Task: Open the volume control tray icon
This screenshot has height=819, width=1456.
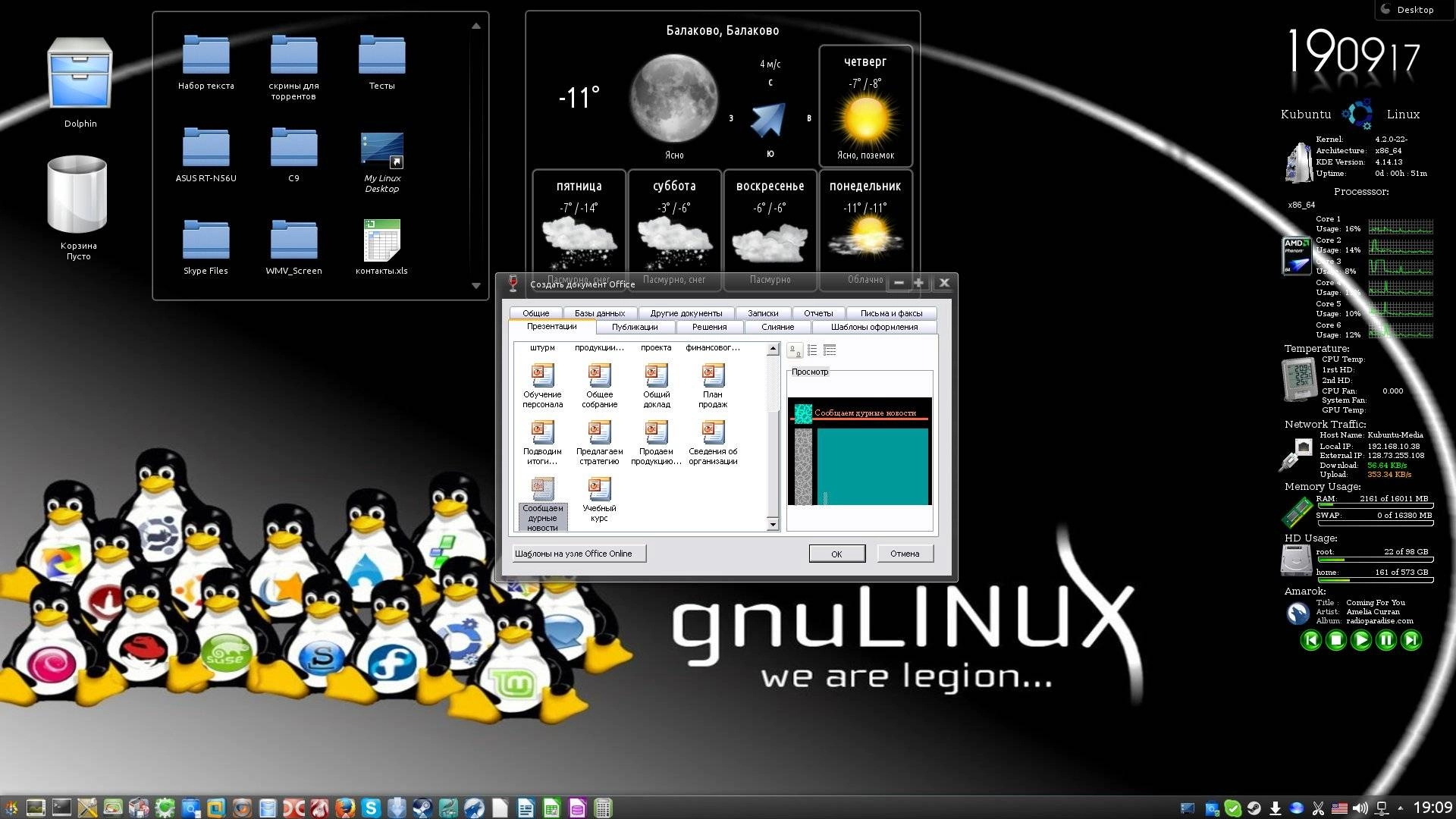Action: click(x=1360, y=808)
